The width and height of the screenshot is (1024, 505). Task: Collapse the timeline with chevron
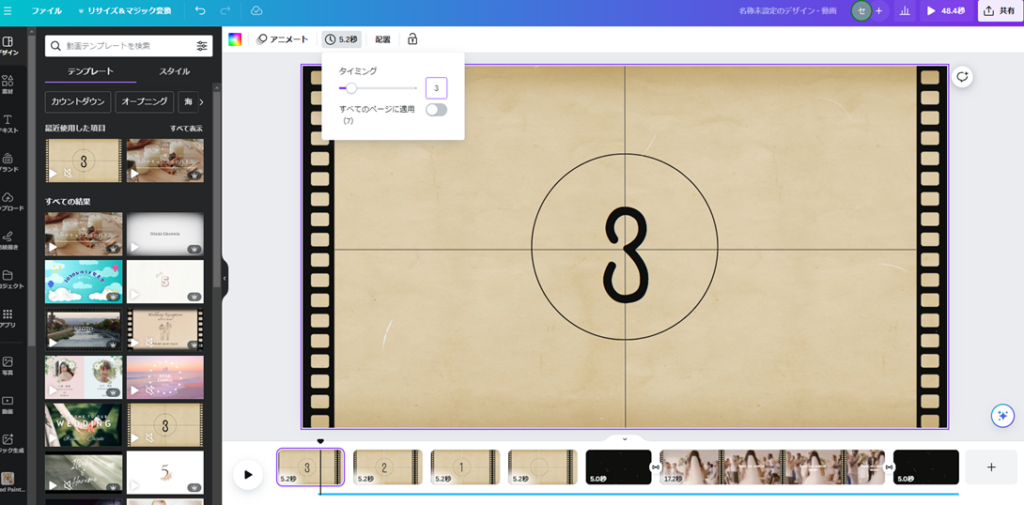point(625,439)
